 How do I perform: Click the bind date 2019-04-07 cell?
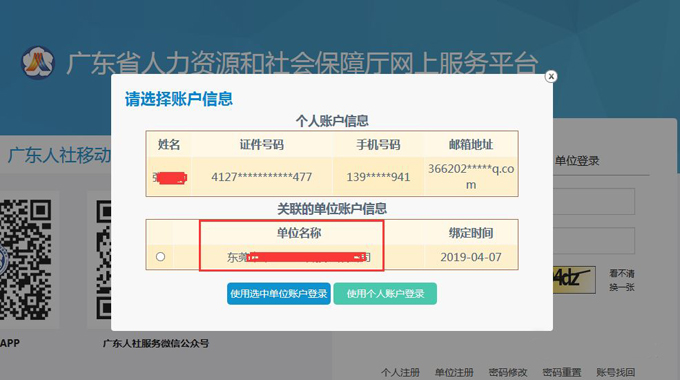point(471,257)
